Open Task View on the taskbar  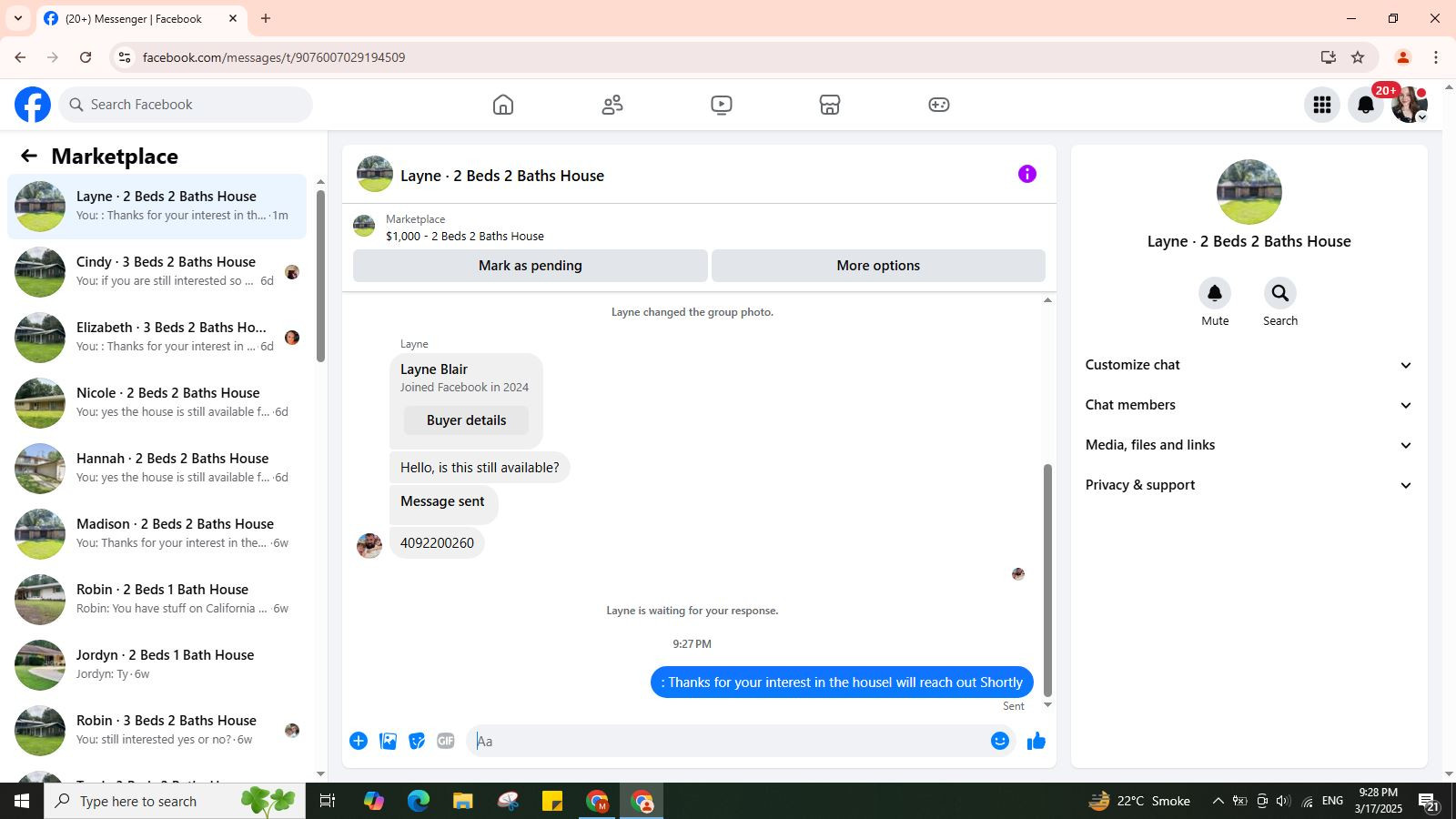328,801
